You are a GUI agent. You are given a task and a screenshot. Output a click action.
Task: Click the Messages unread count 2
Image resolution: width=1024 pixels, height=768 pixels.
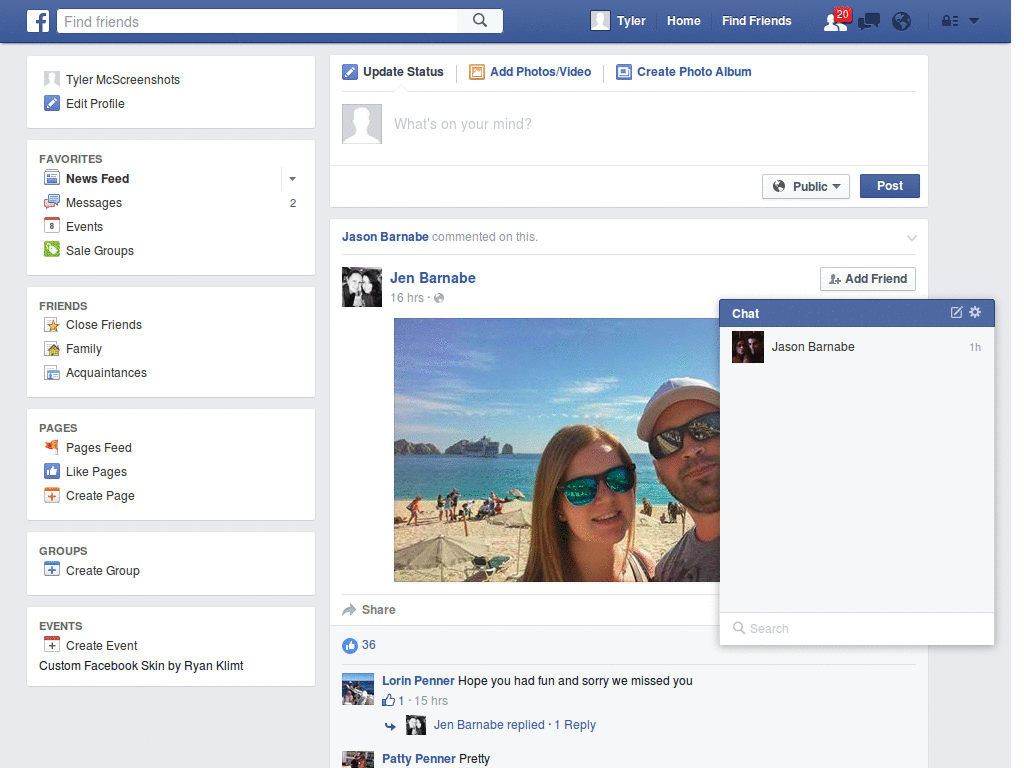pyautogui.click(x=293, y=203)
